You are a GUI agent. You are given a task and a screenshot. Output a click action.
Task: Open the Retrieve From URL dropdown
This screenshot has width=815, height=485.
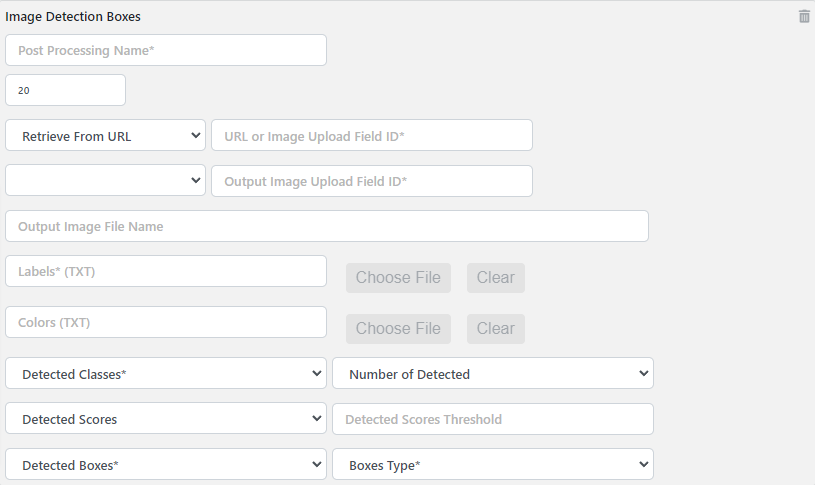coord(105,136)
